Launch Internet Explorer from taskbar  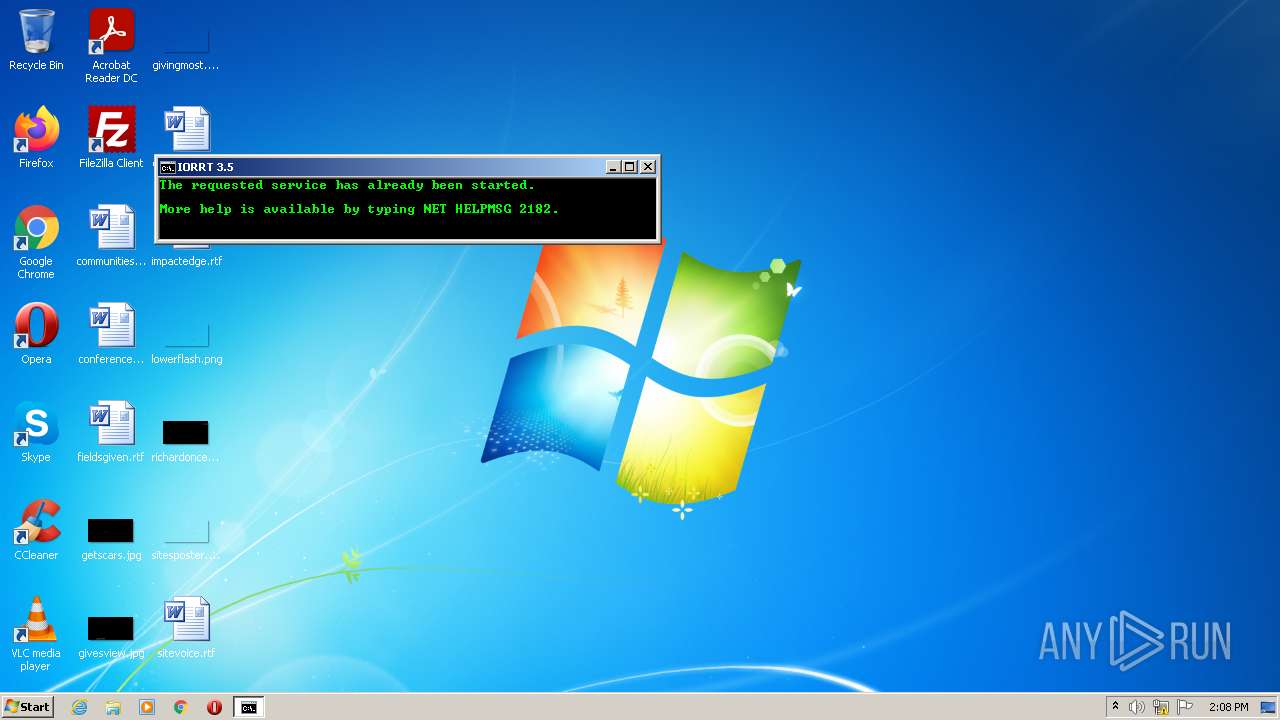click(80, 707)
